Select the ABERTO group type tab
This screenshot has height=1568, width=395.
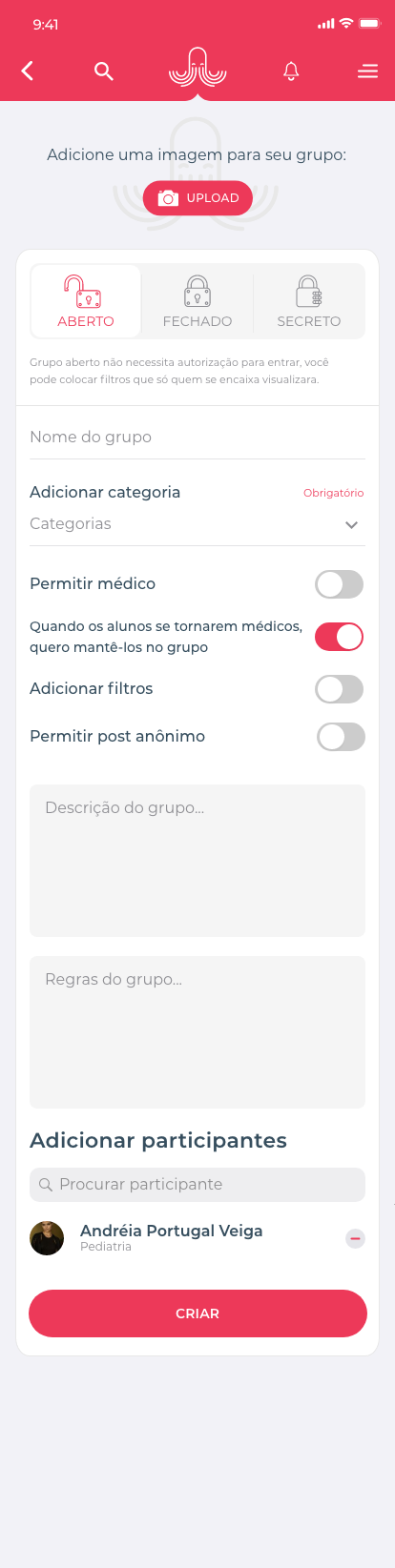[86, 301]
